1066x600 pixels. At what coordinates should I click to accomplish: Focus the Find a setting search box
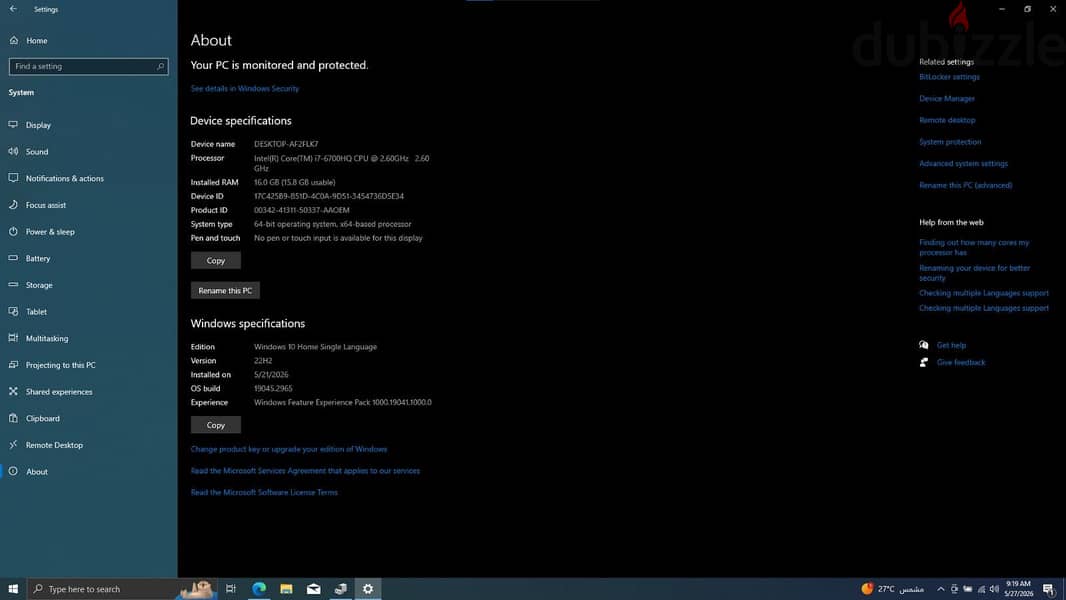coord(88,67)
